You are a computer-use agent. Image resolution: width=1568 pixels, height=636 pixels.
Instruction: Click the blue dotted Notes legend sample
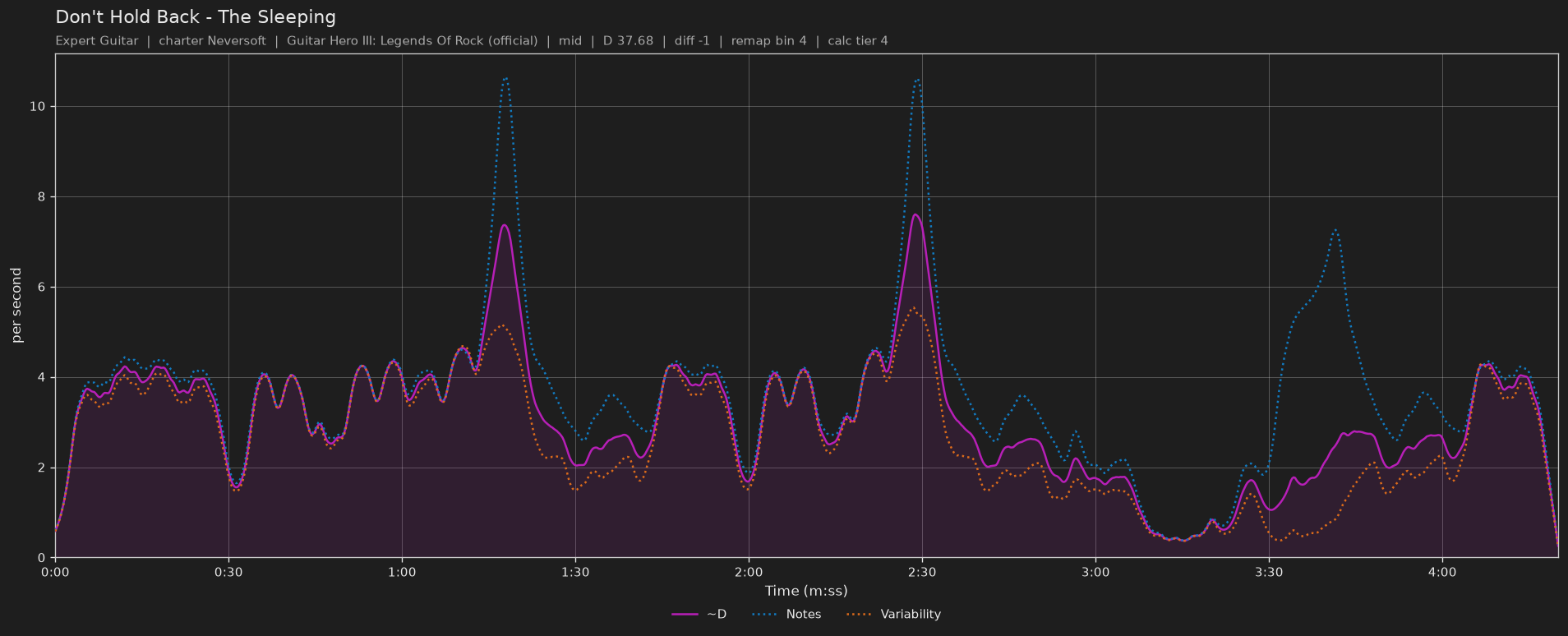pyautogui.click(x=763, y=615)
